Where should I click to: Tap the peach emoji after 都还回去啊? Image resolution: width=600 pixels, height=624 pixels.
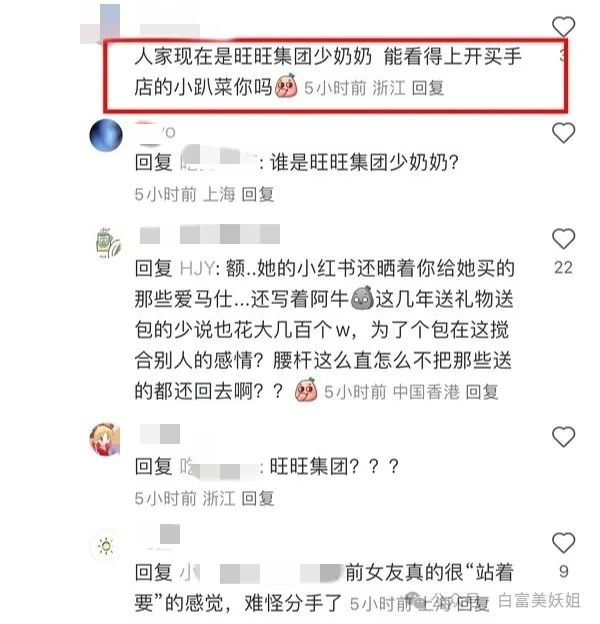click(306, 390)
